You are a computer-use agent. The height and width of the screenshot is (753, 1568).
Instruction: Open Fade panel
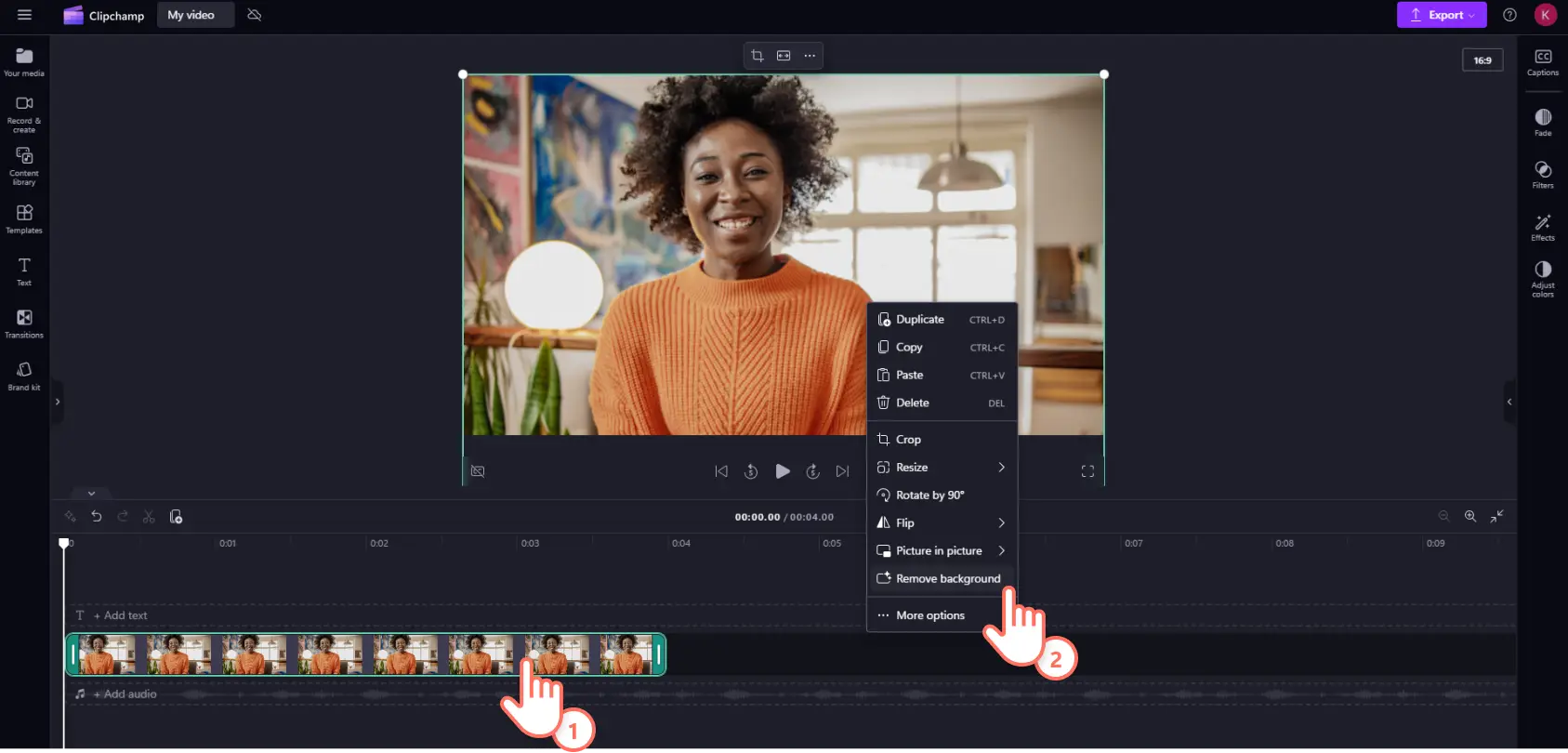1543,123
